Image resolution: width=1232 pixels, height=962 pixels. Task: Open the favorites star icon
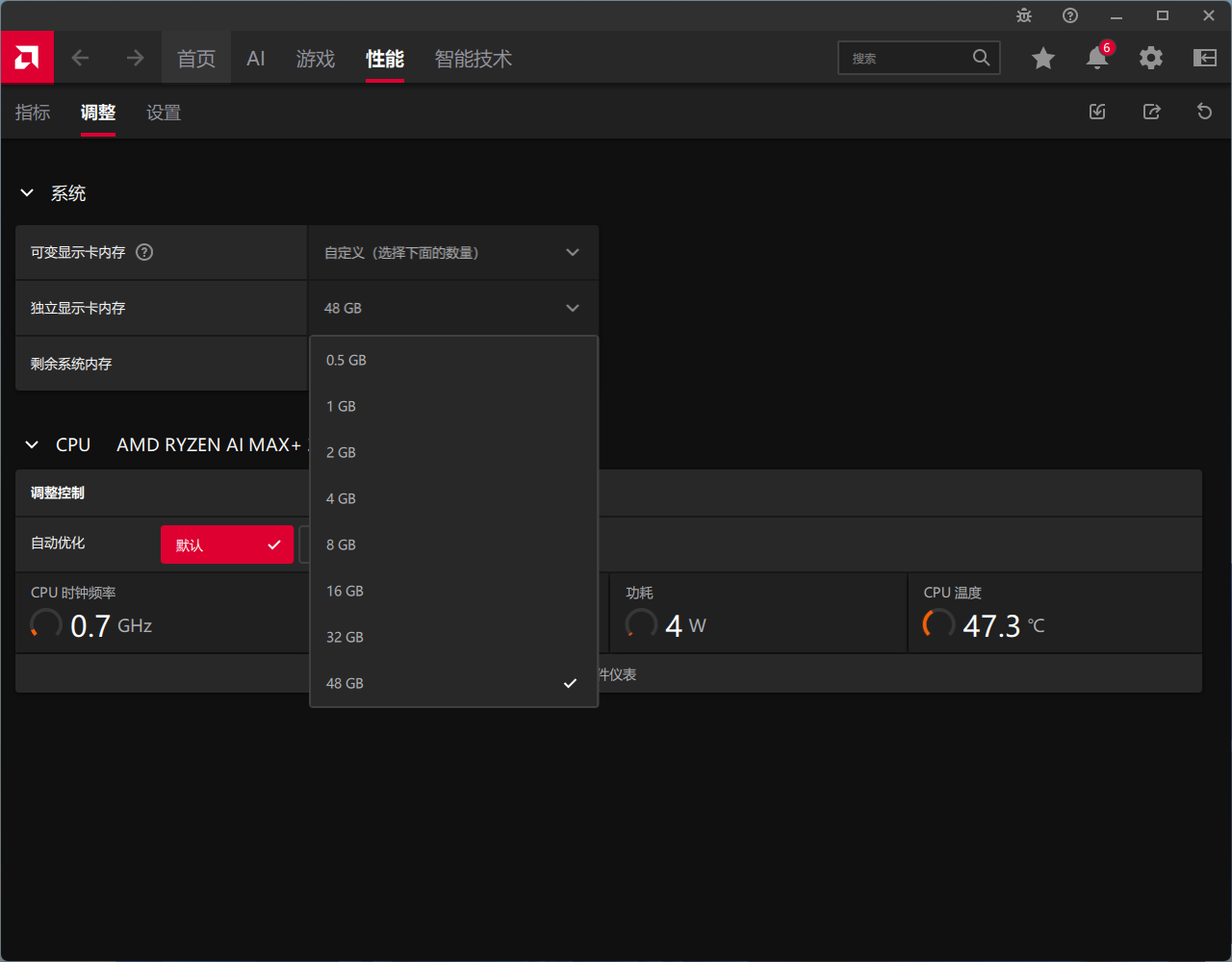click(x=1043, y=59)
